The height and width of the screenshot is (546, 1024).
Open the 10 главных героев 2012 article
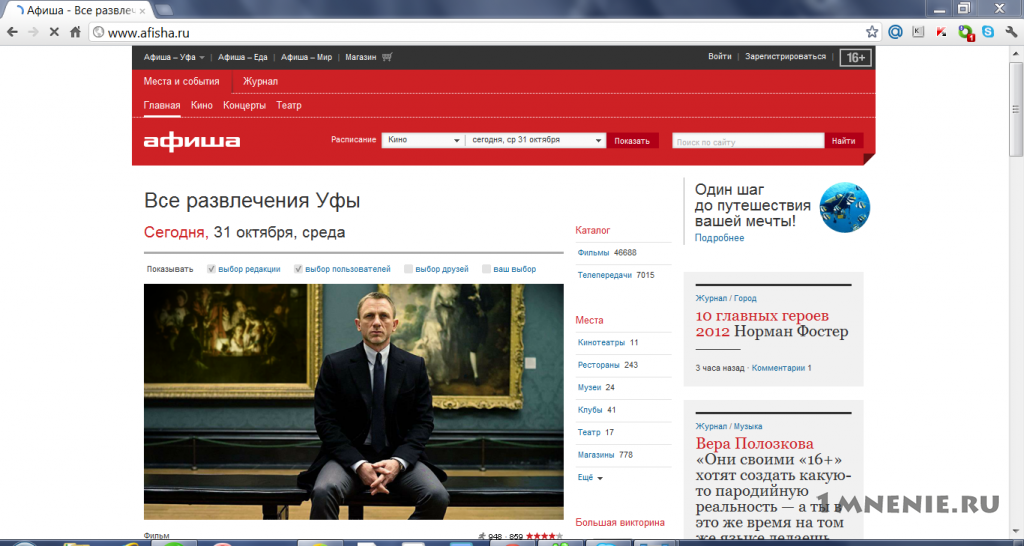pos(762,323)
